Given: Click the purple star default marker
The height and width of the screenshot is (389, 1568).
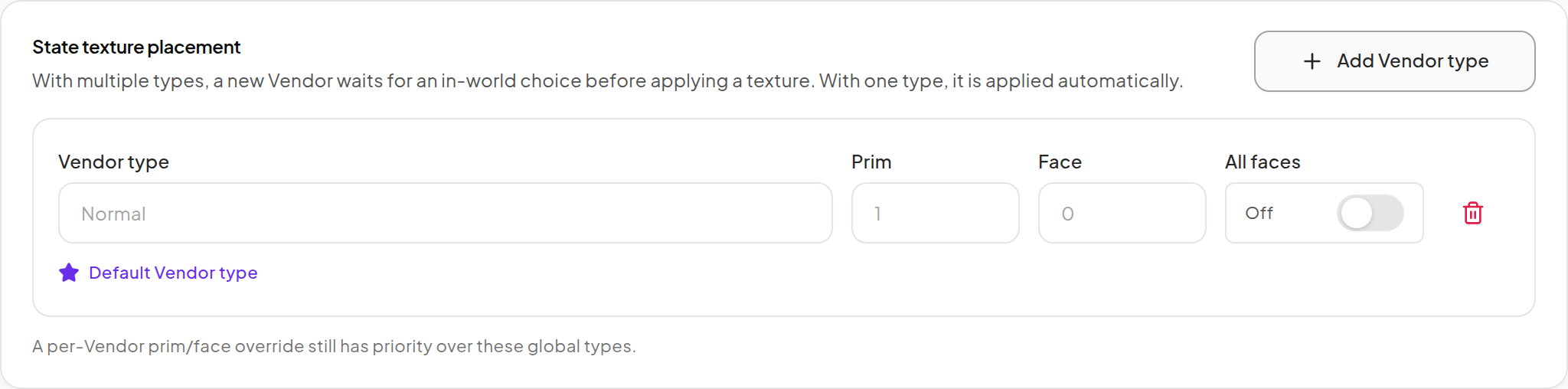Looking at the screenshot, I should [69, 273].
